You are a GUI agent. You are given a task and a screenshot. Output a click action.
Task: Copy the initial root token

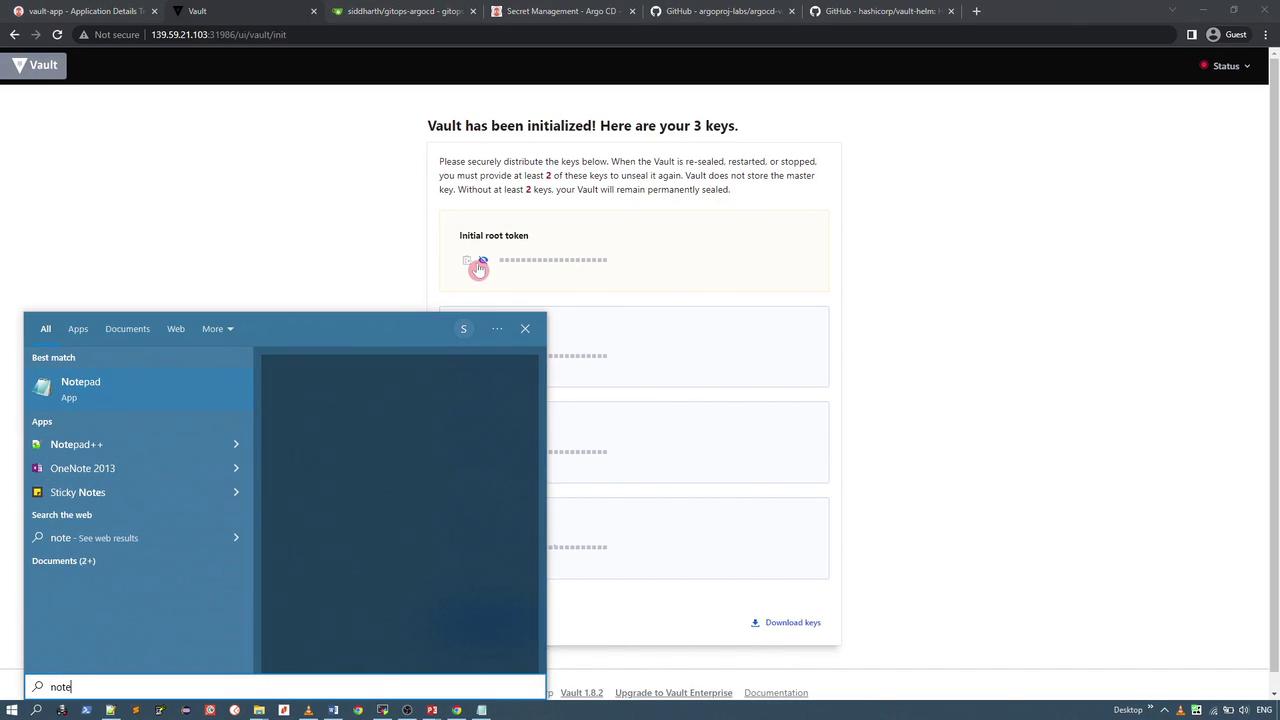point(467,261)
